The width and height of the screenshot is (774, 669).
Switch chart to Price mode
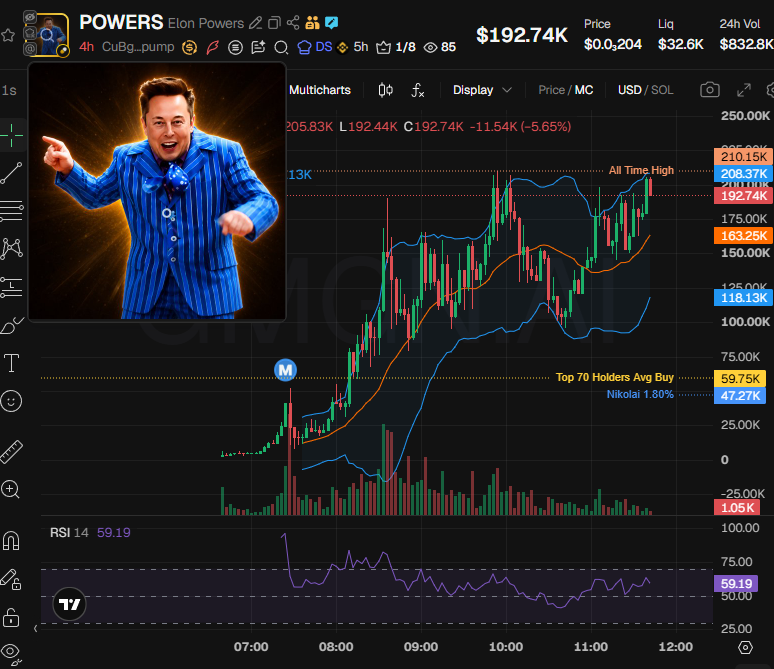pos(551,90)
